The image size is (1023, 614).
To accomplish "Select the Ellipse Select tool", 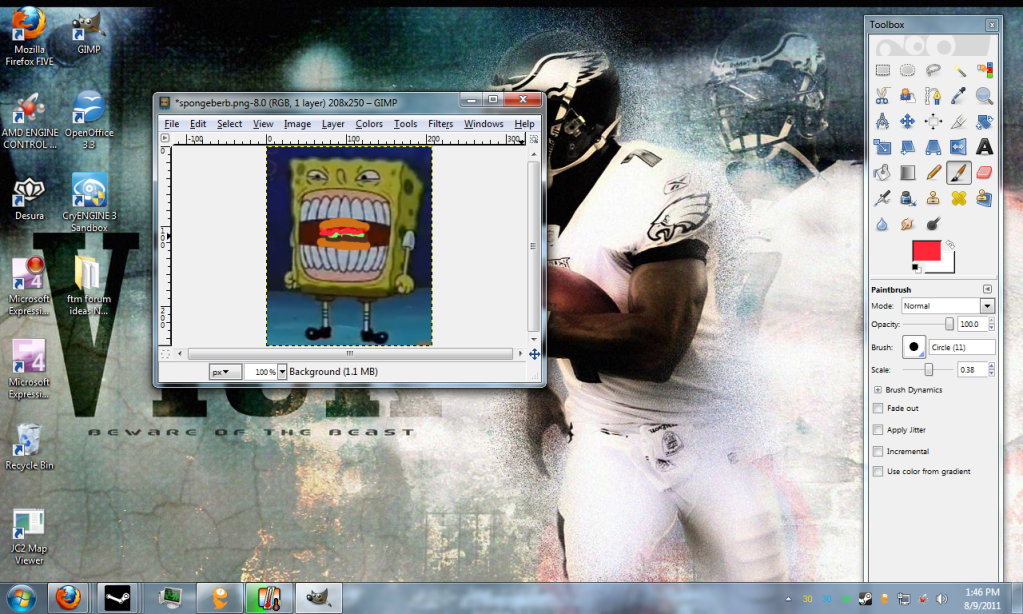I will coord(908,70).
